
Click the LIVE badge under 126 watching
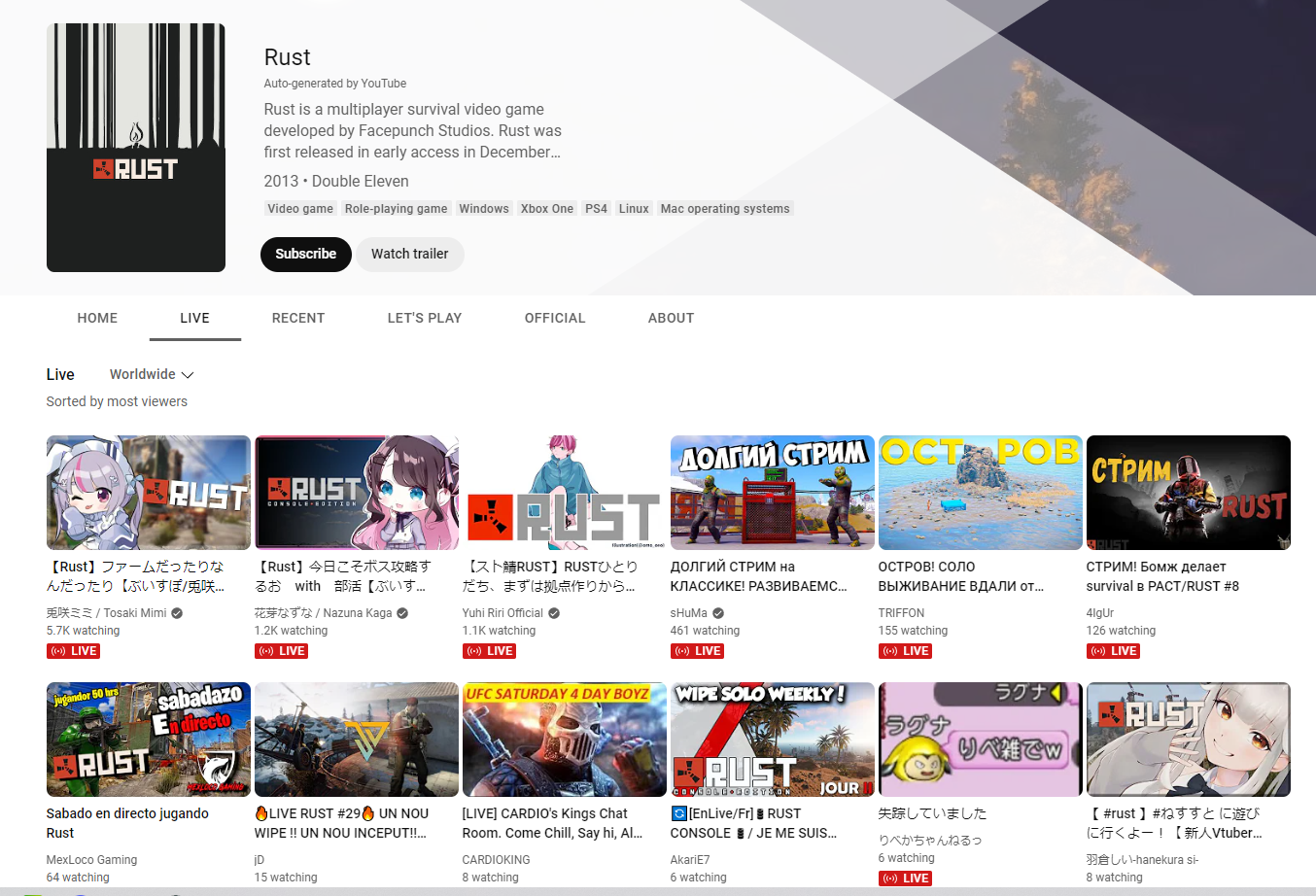[1113, 651]
